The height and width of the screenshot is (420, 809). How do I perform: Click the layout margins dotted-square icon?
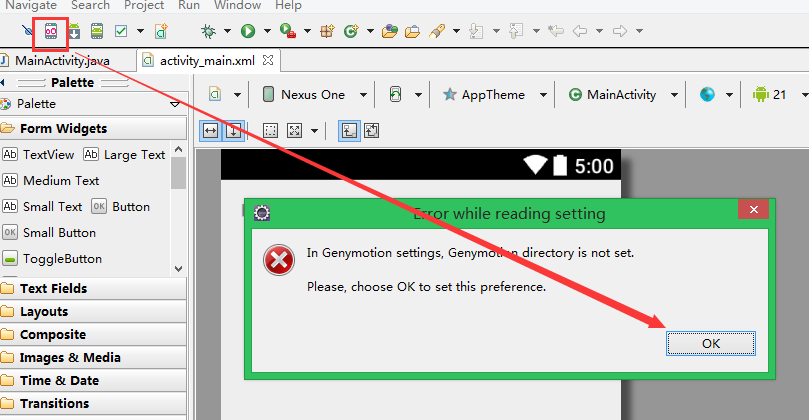270,131
